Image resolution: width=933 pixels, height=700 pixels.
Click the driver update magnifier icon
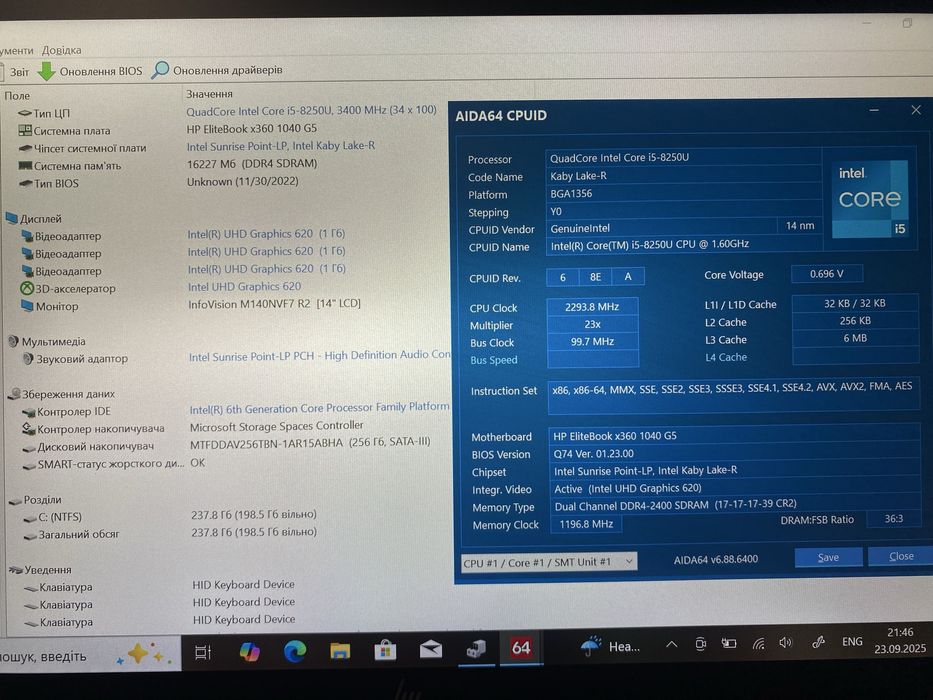159,70
